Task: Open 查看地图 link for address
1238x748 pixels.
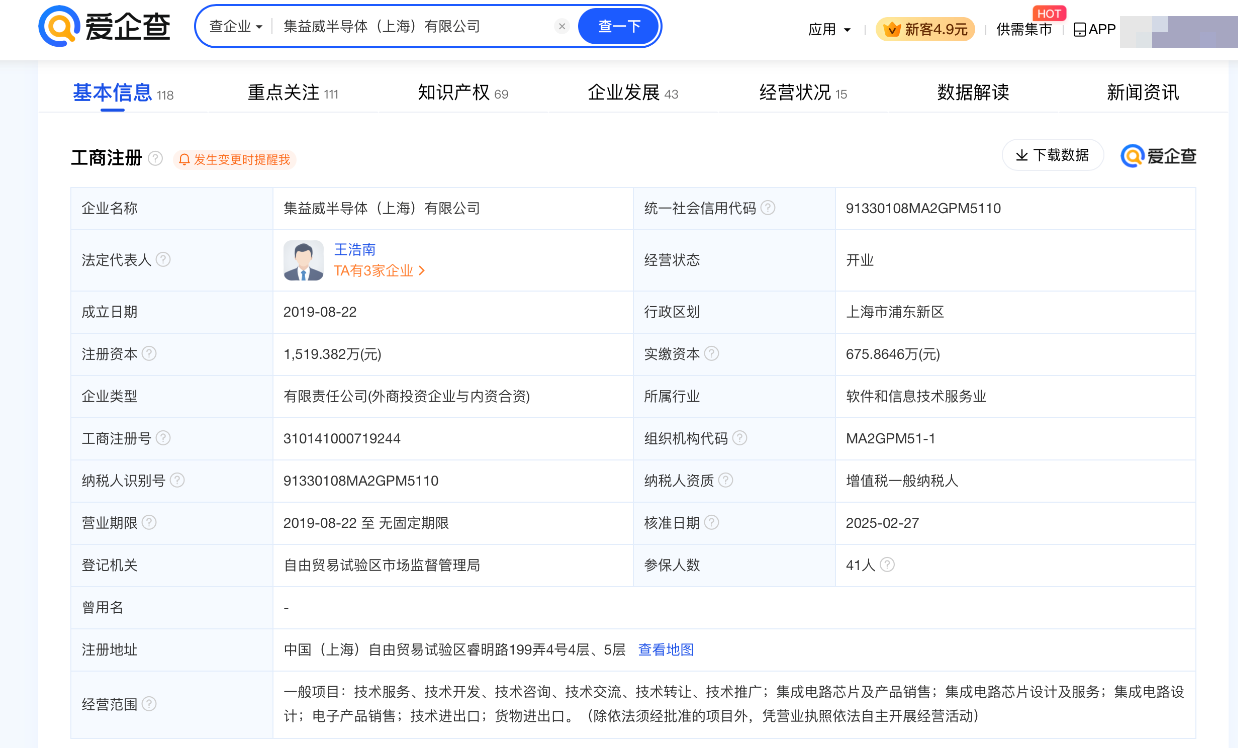Action: pyautogui.click(x=666, y=650)
